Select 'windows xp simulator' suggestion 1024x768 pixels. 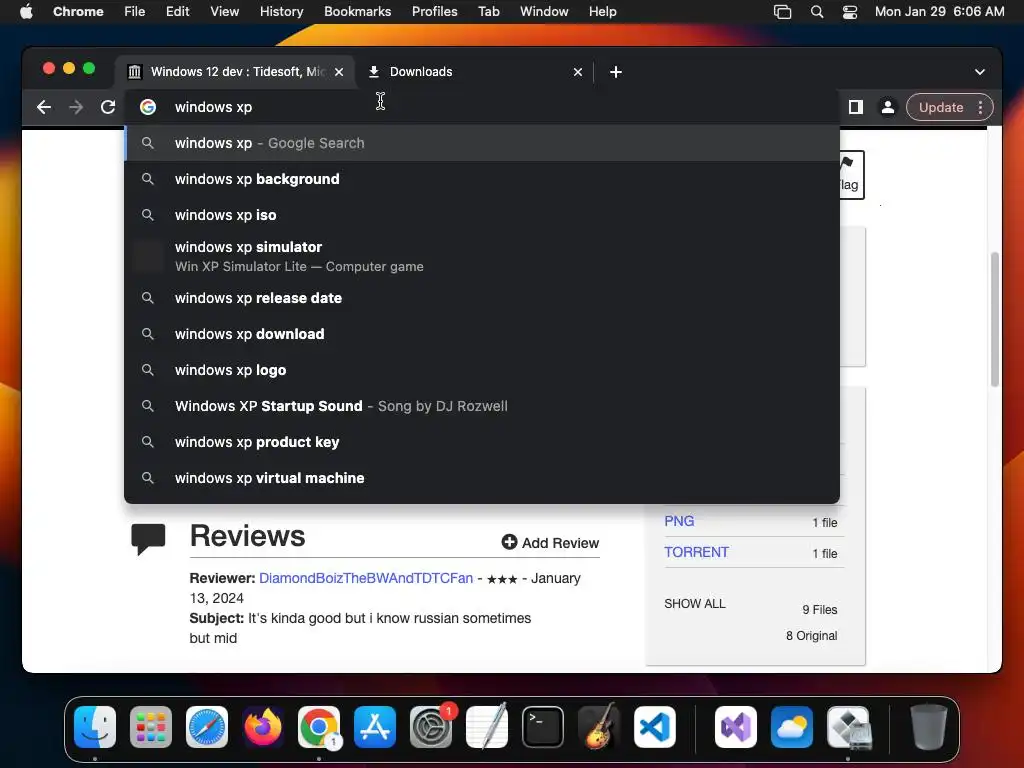click(x=482, y=257)
